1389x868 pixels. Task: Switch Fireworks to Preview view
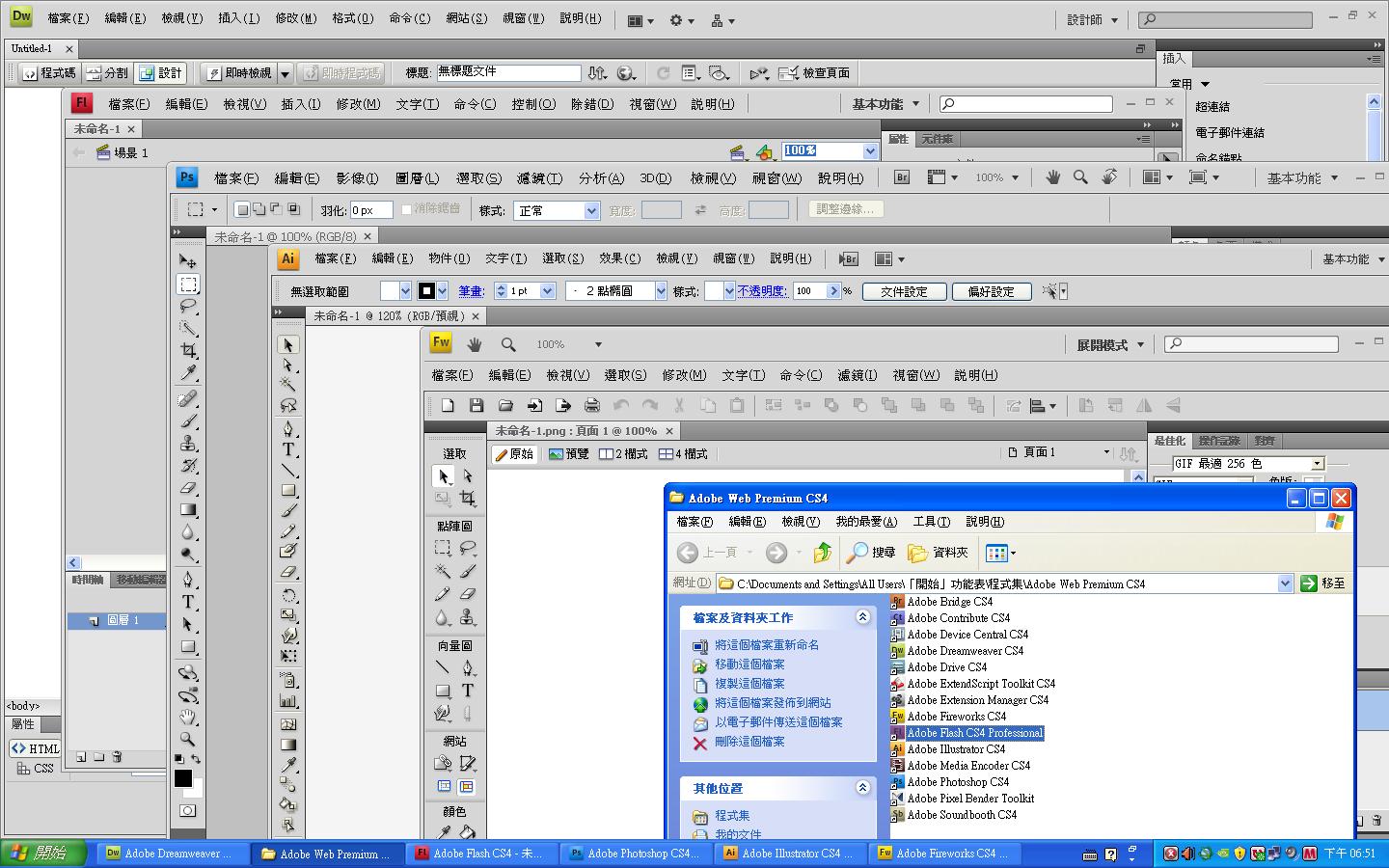coord(568,454)
